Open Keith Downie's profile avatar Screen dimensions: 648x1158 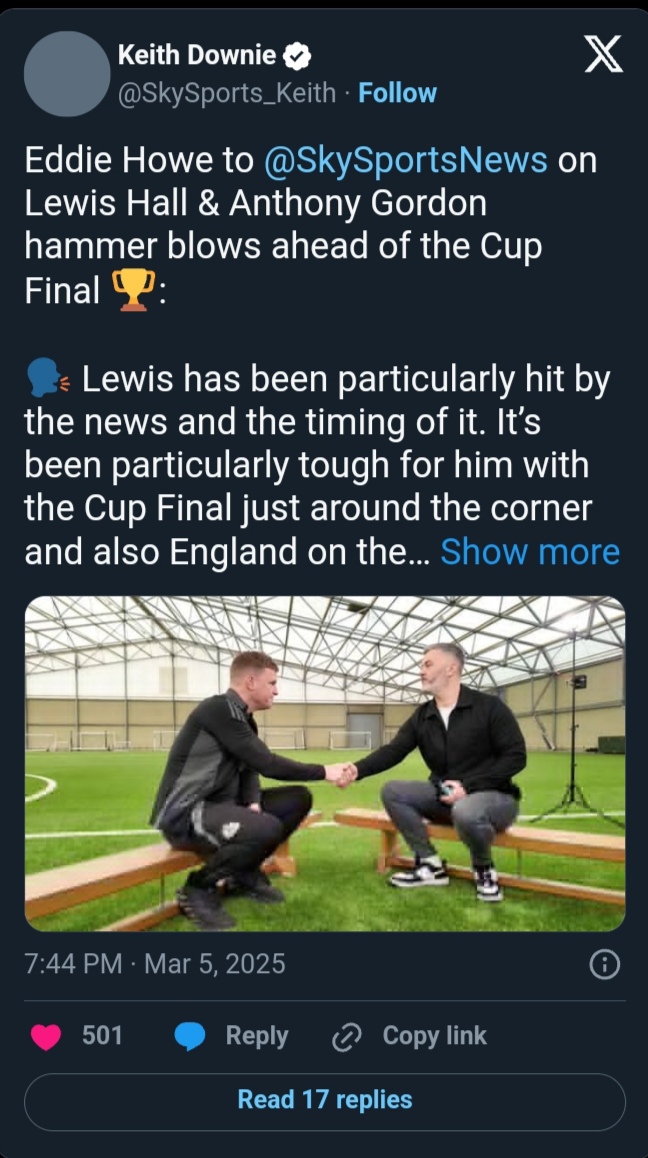(67, 74)
